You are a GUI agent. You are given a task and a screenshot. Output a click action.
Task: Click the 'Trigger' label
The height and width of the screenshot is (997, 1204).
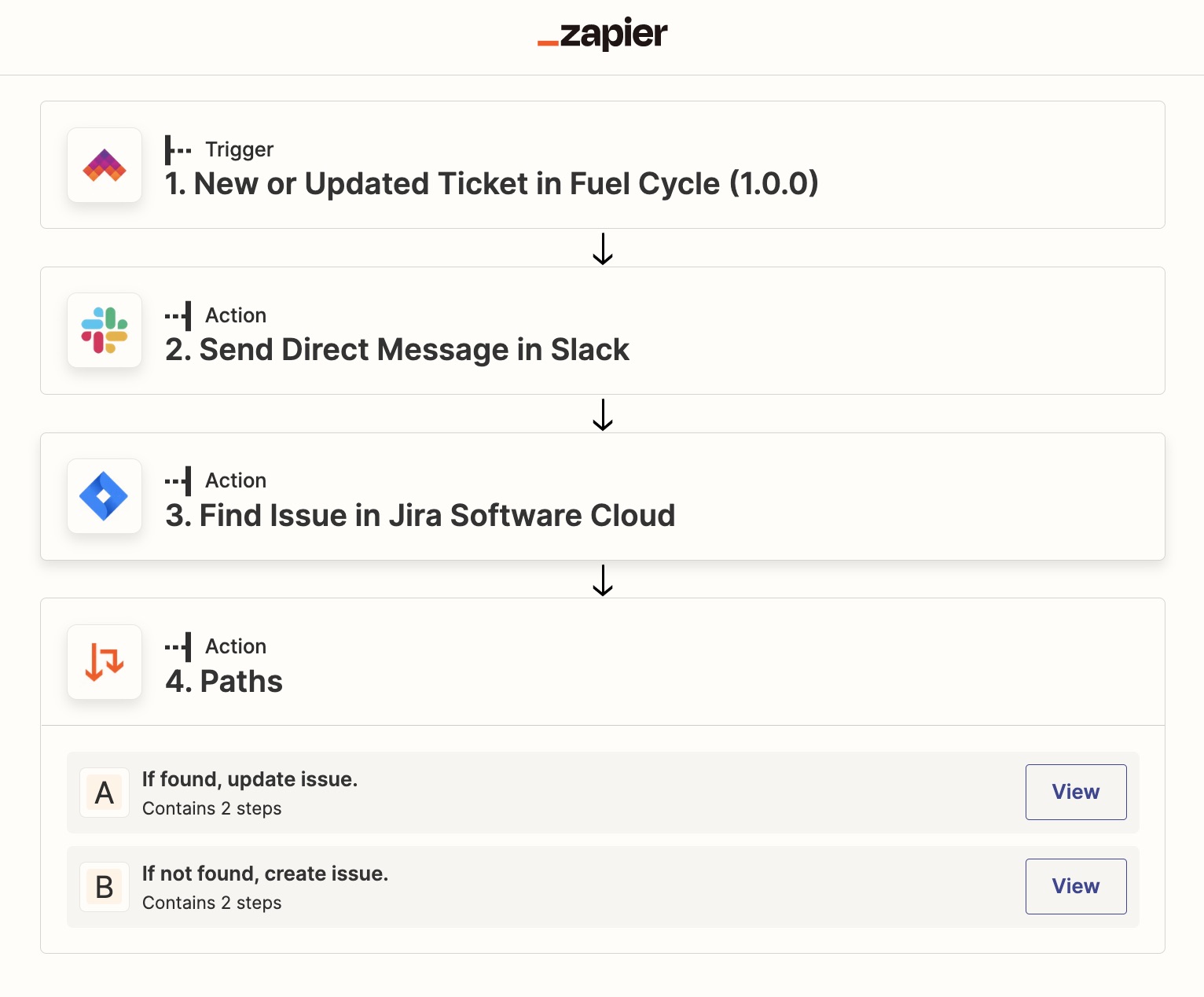tap(240, 149)
